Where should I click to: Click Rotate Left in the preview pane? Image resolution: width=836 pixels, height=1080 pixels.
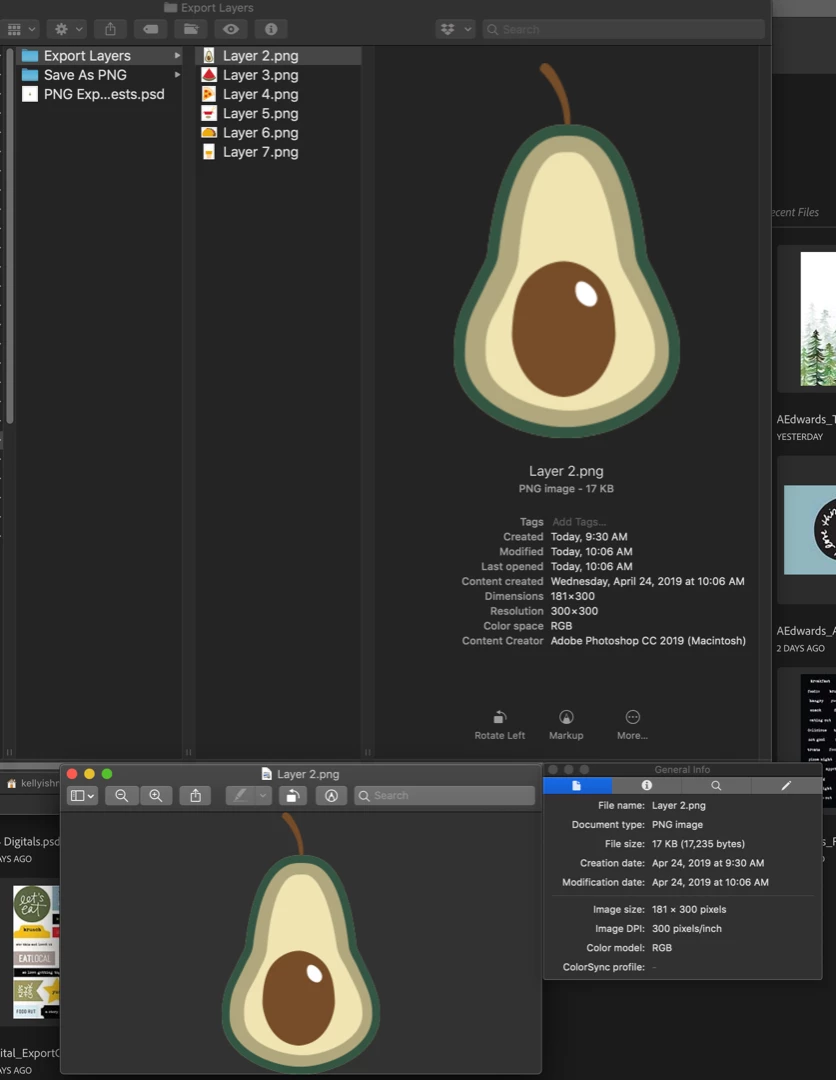pyautogui.click(x=500, y=725)
